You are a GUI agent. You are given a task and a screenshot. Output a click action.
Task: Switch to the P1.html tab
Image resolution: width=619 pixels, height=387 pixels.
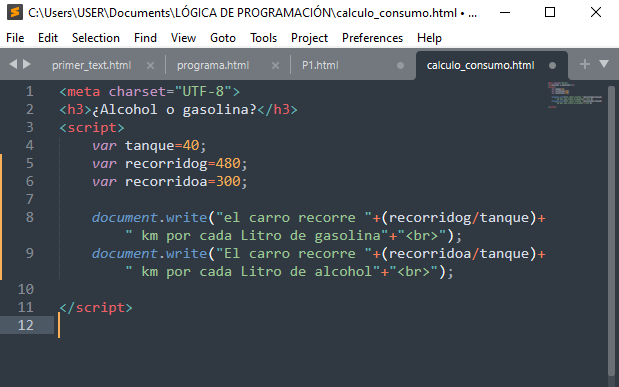[320, 66]
